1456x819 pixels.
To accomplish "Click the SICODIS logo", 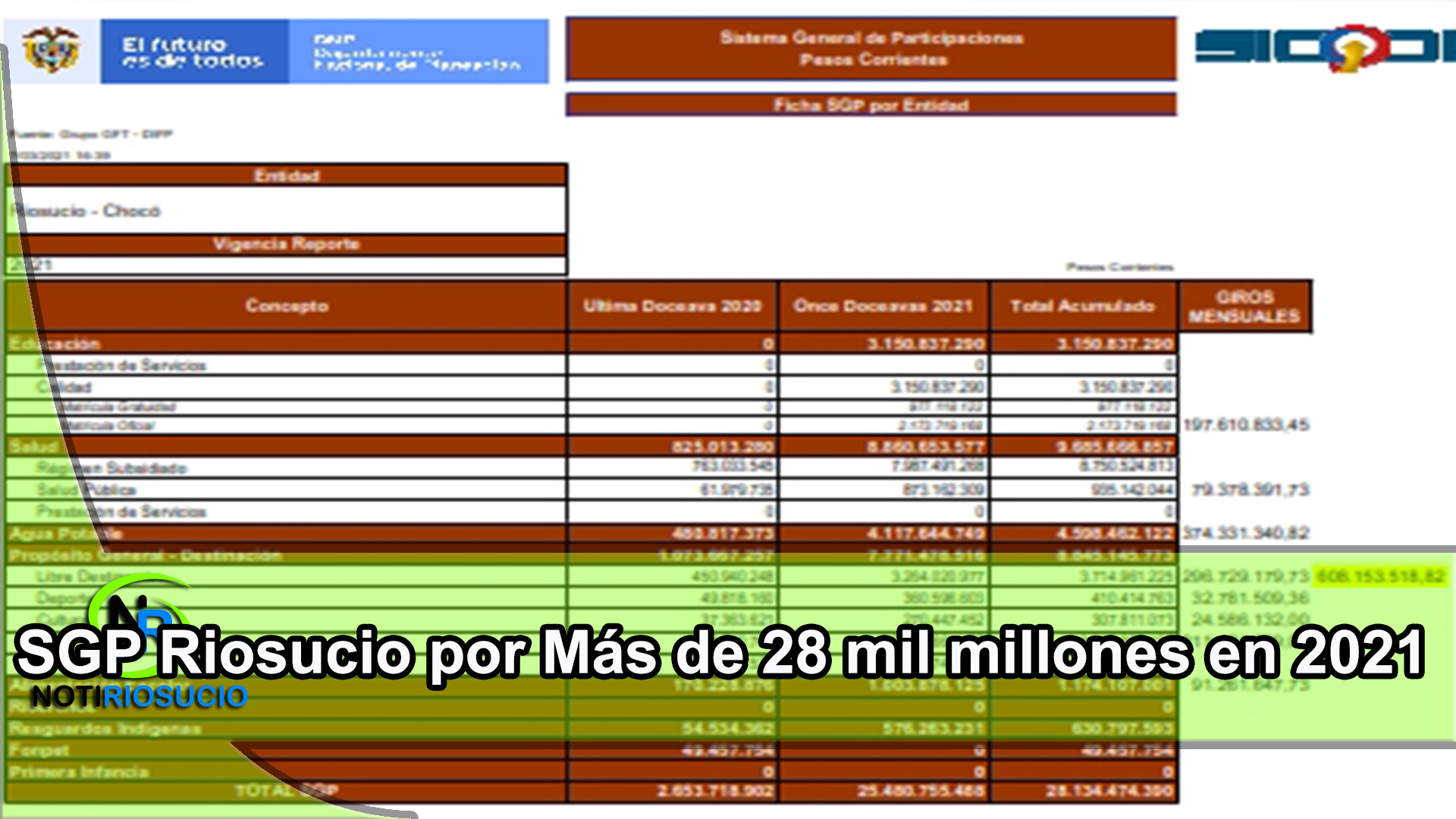I will point(1325,48).
